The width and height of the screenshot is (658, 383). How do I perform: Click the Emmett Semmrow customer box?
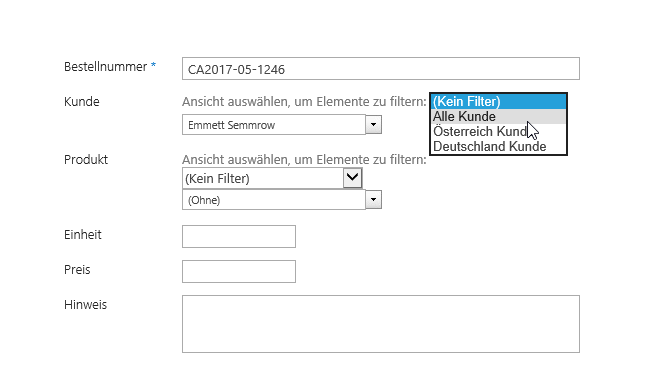click(274, 125)
